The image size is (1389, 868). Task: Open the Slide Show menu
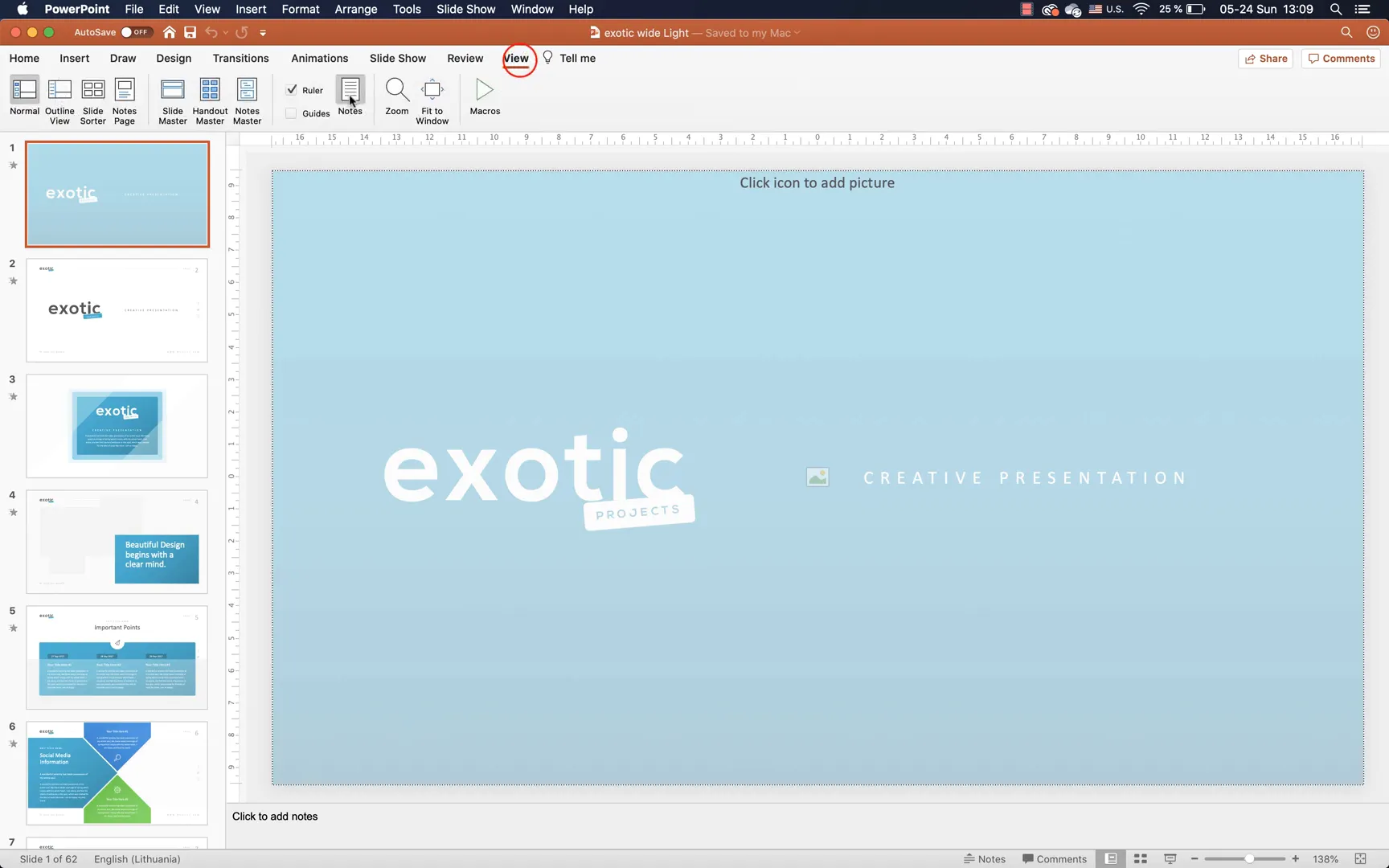[465, 9]
